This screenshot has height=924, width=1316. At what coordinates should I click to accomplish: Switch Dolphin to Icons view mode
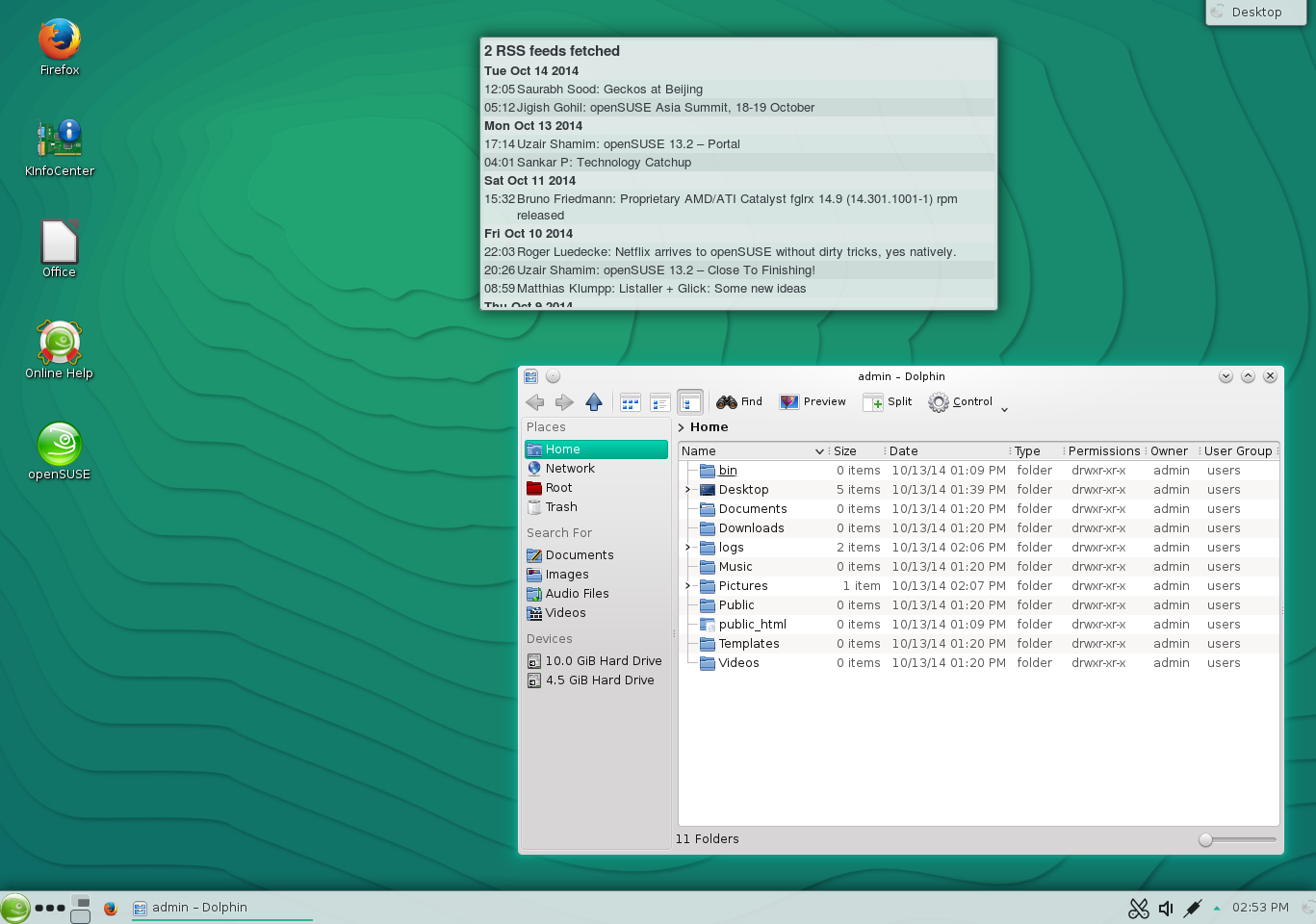[x=631, y=402]
